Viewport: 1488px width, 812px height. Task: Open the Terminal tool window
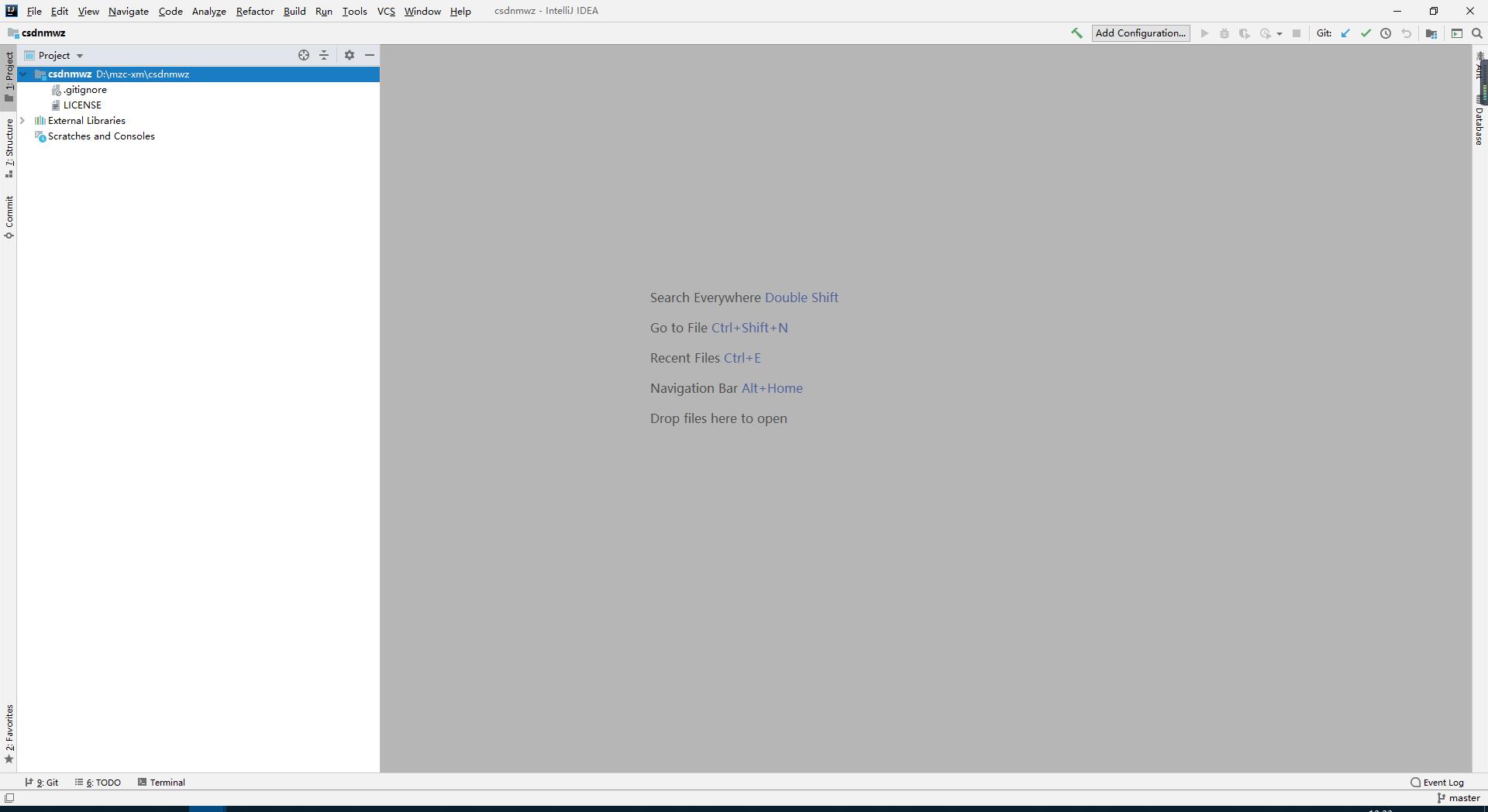tap(161, 783)
